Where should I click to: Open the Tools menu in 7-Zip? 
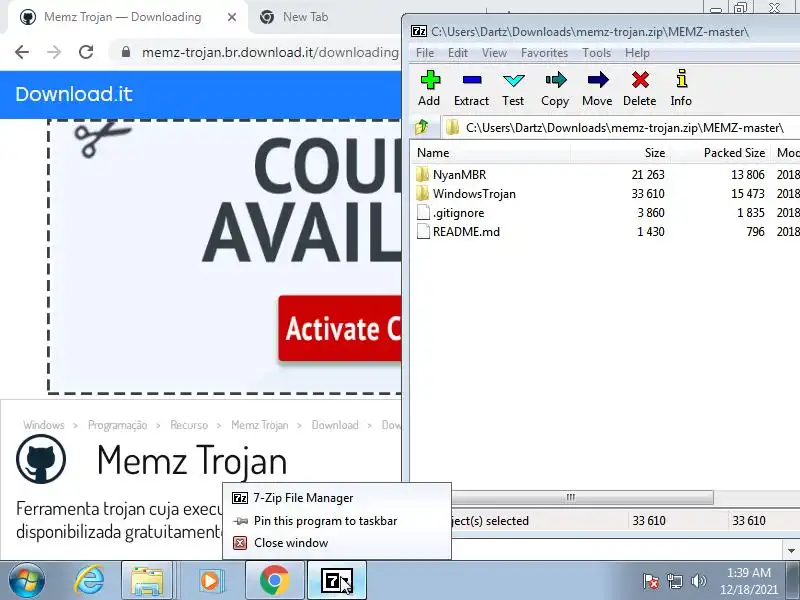[596, 53]
